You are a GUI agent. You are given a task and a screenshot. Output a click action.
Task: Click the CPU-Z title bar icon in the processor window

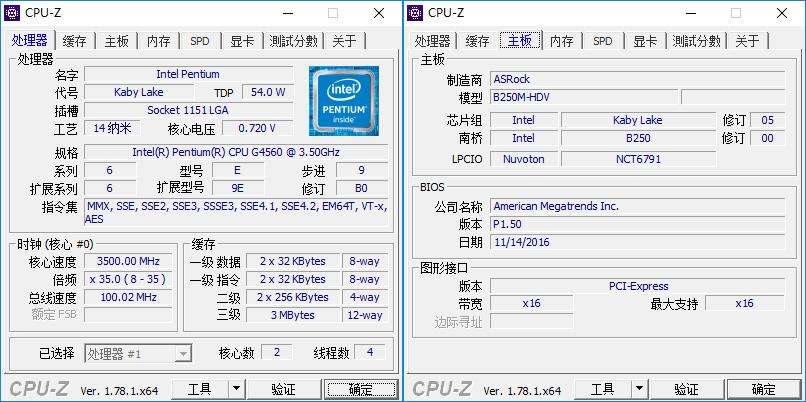tap(15, 13)
